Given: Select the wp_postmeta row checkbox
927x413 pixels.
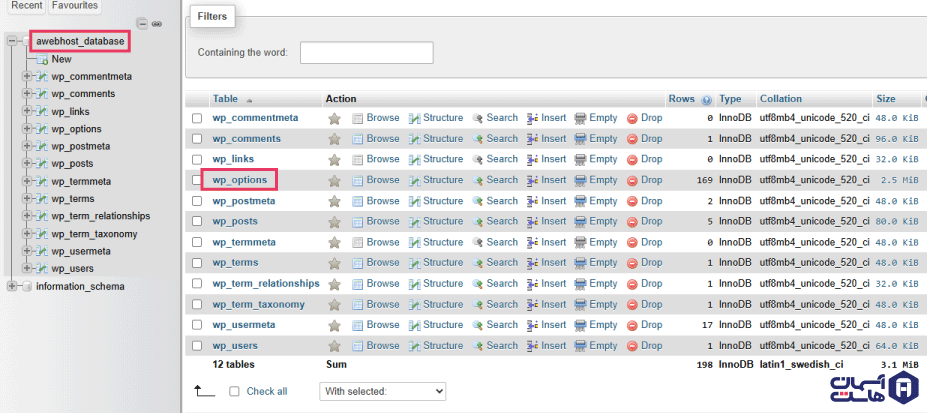Looking at the screenshot, I should pos(197,201).
